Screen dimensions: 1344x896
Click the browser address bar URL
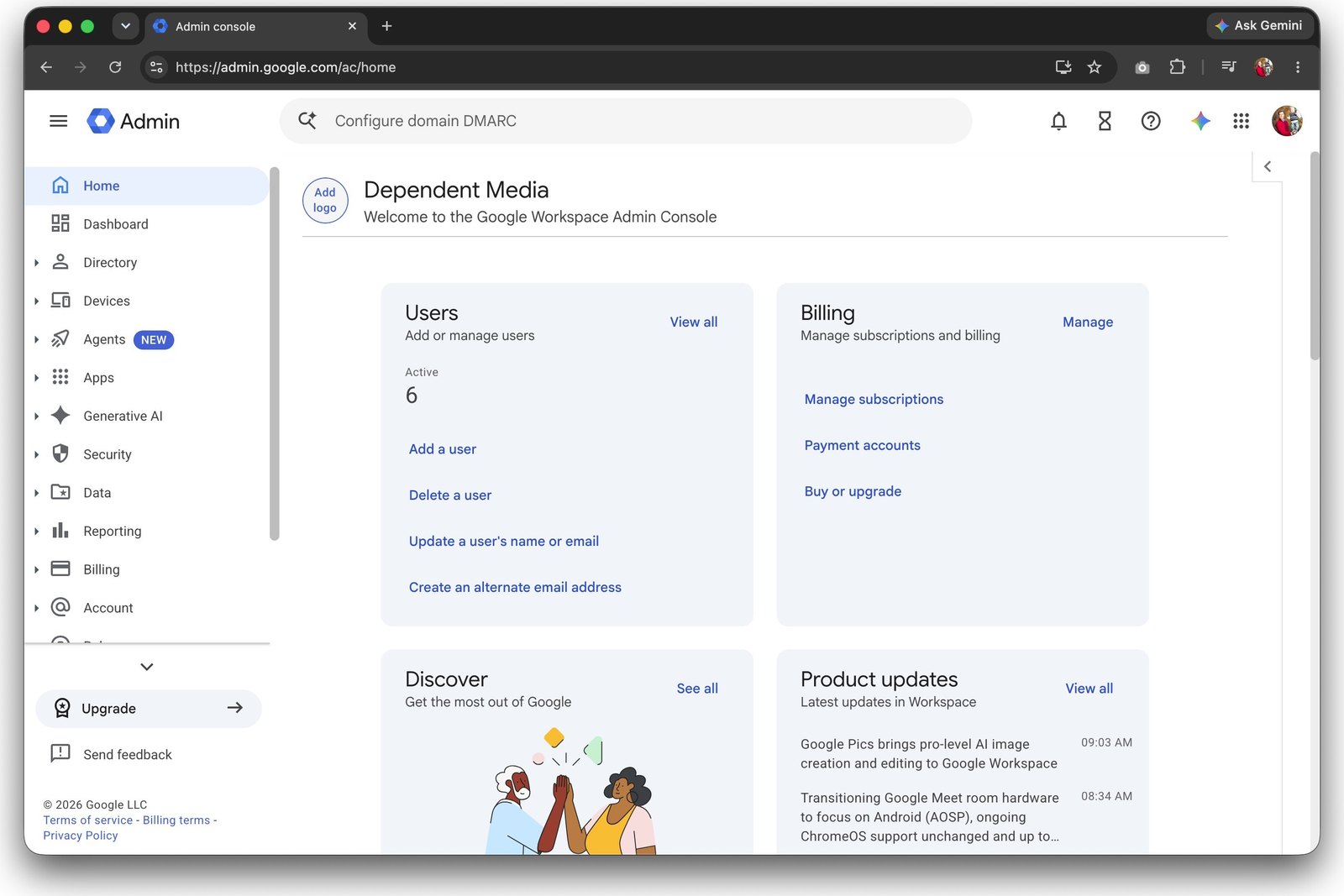[286, 67]
